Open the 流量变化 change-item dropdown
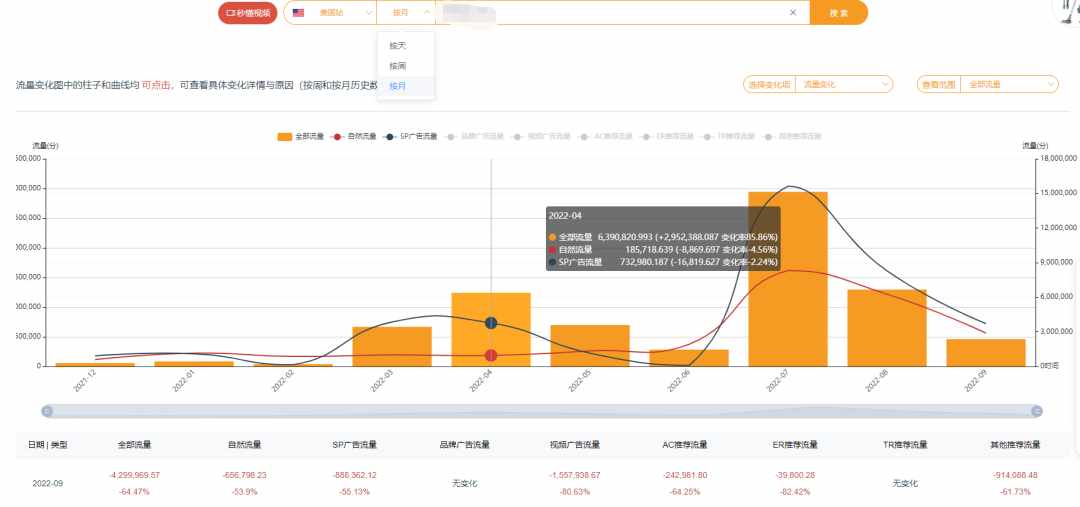Image resolution: width=1080 pixels, height=507 pixels. (844, 85)
